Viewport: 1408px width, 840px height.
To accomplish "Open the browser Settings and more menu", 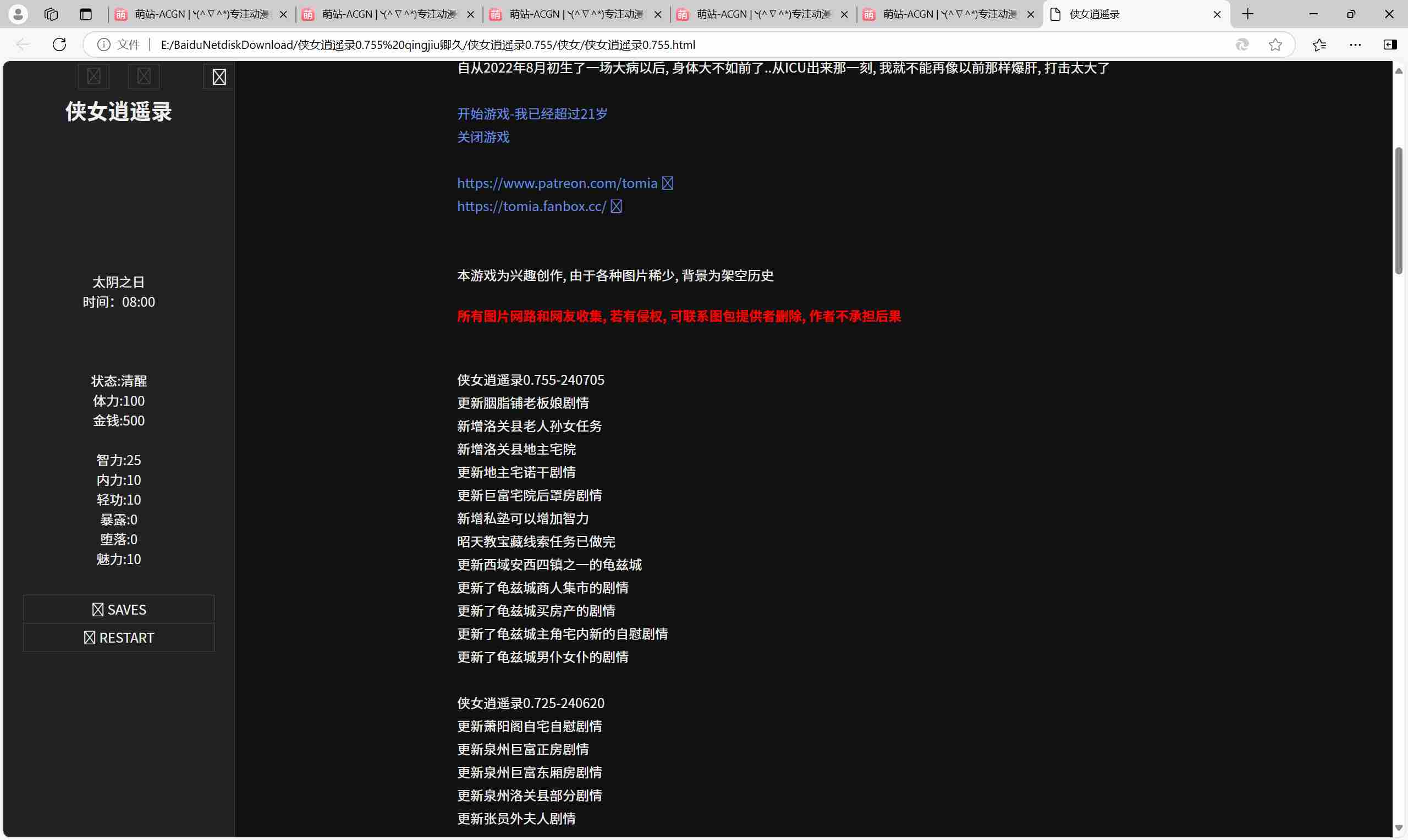I will pyautogui.click(x=1356, y=45).
